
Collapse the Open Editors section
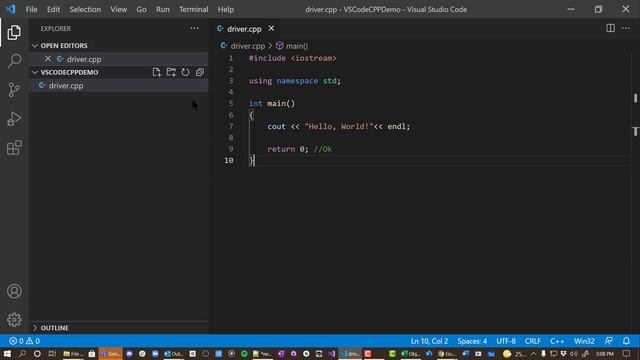pyautogui.click(x=35, y=46)
